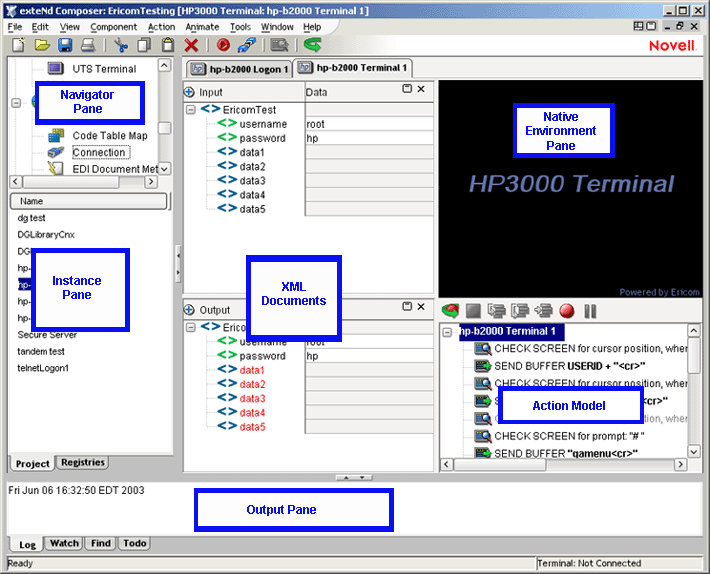Click the Name column header
Viewport: 710px width, 574px height.
click(x=88, y=201)
